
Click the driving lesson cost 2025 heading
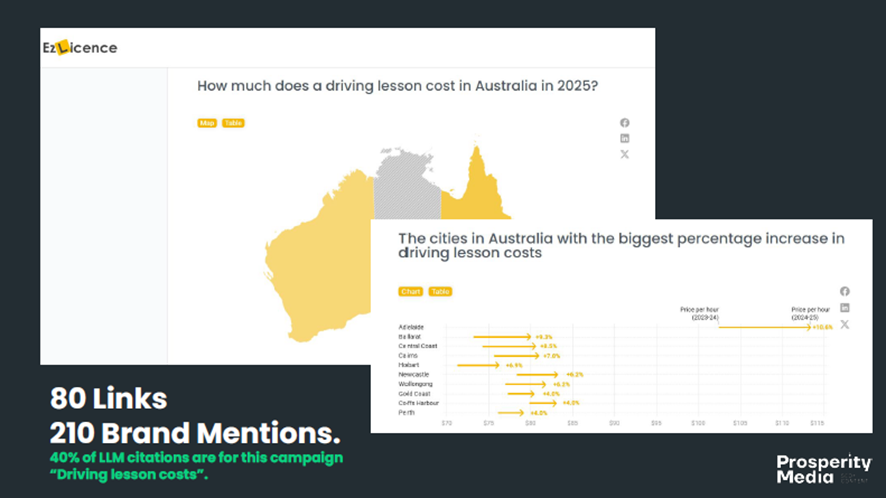coord(398,86)
